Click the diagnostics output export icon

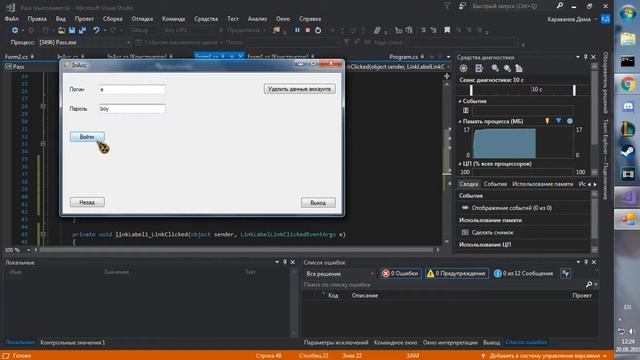coord(479,69)
